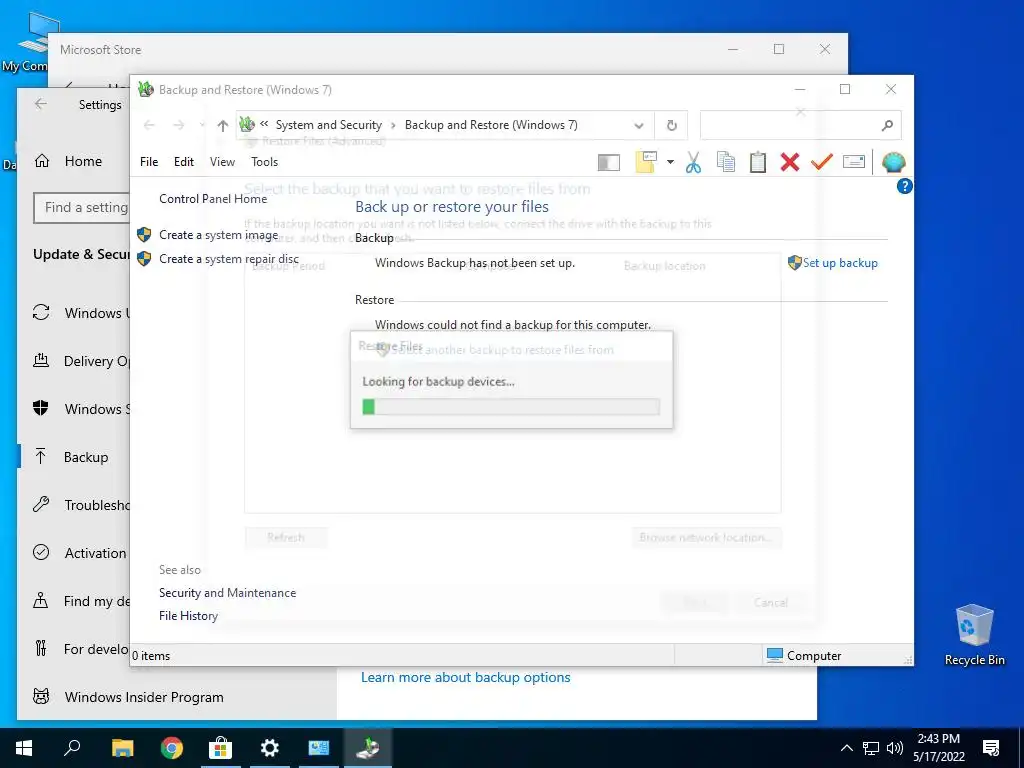Image resolution: width=1024 pixels, height=768 pixels.
Task: Click Home in Settings sidebar
Action: point(83,161)
